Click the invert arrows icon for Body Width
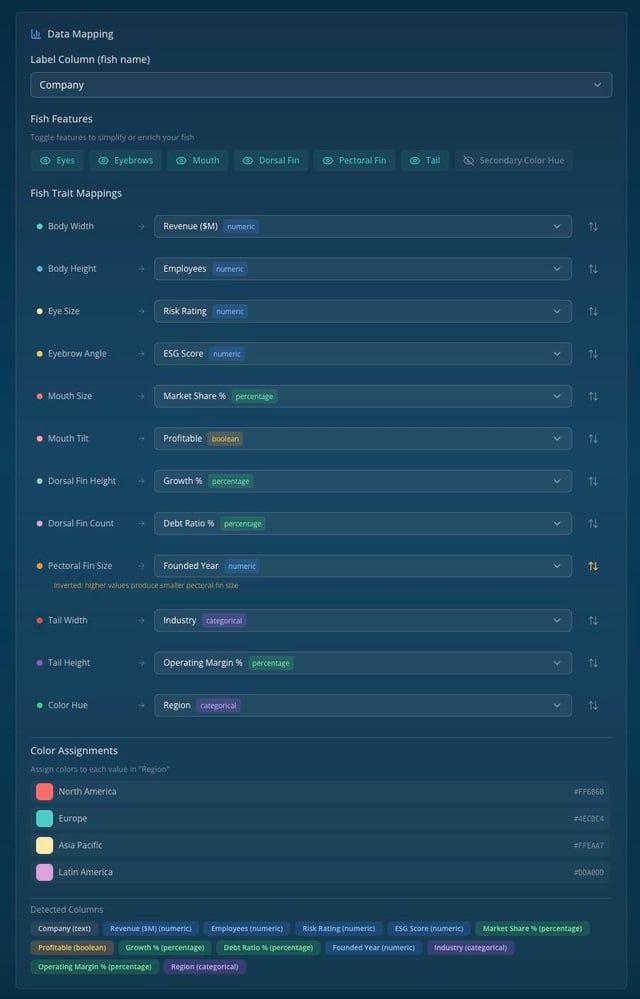The width and height of the screenshot is (640, 999). tap(593, 227)
